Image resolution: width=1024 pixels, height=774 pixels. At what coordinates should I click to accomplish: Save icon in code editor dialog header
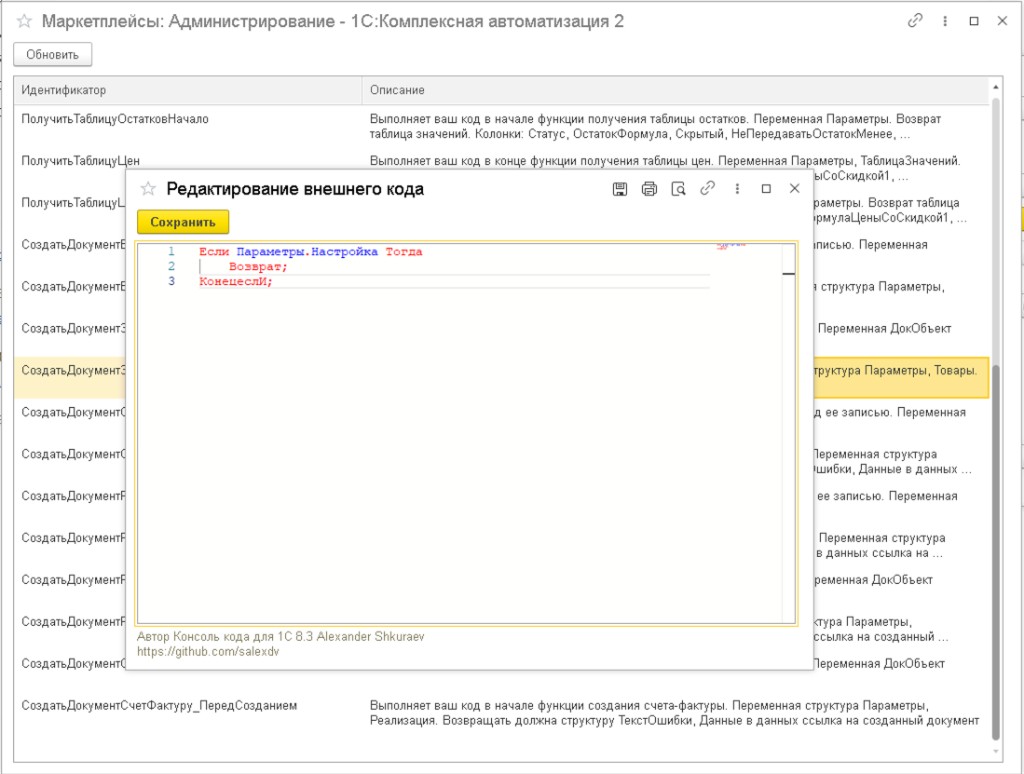click(620, 189)
